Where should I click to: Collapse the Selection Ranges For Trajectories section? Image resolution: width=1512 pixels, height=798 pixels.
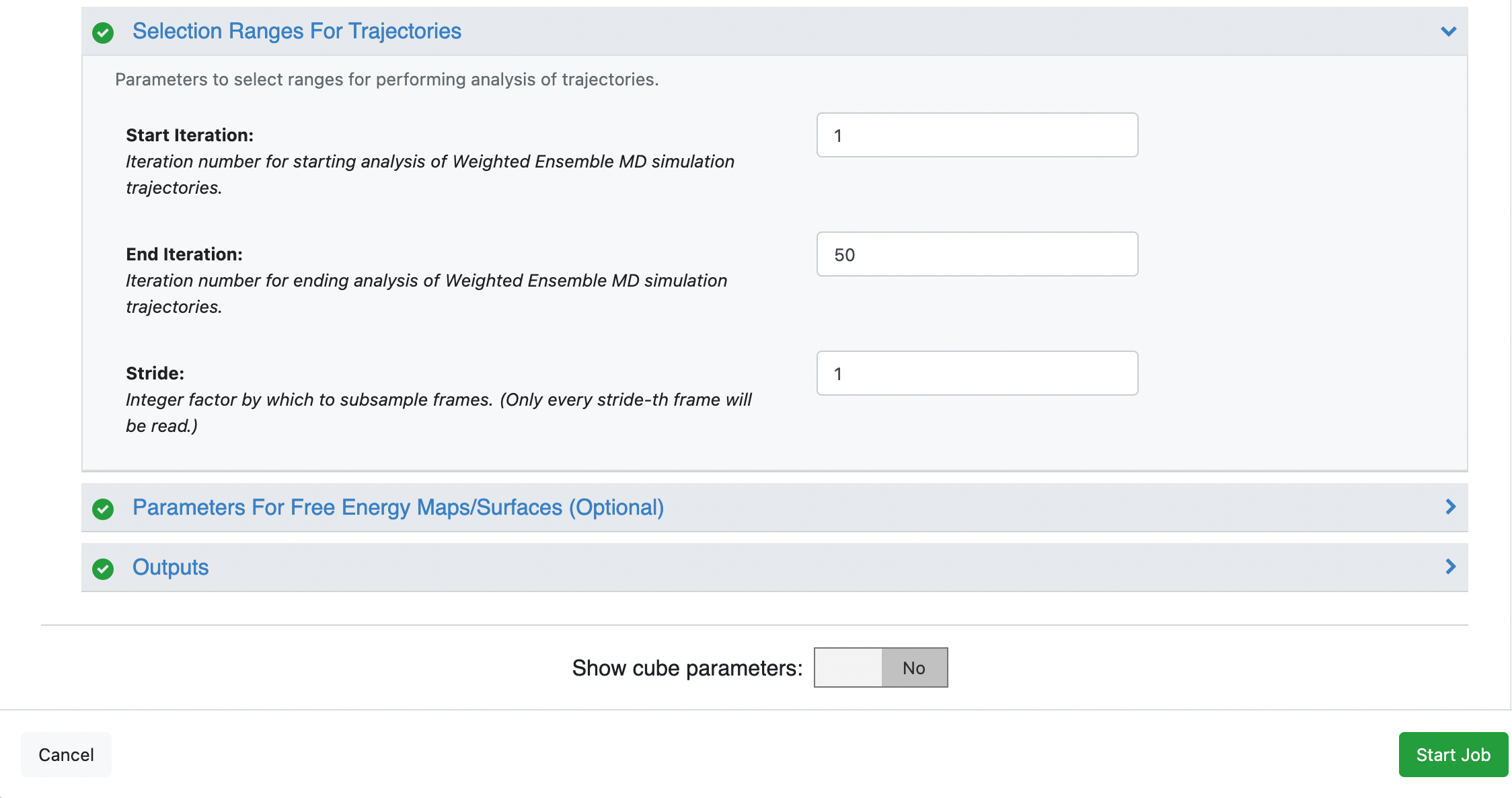1449,31
